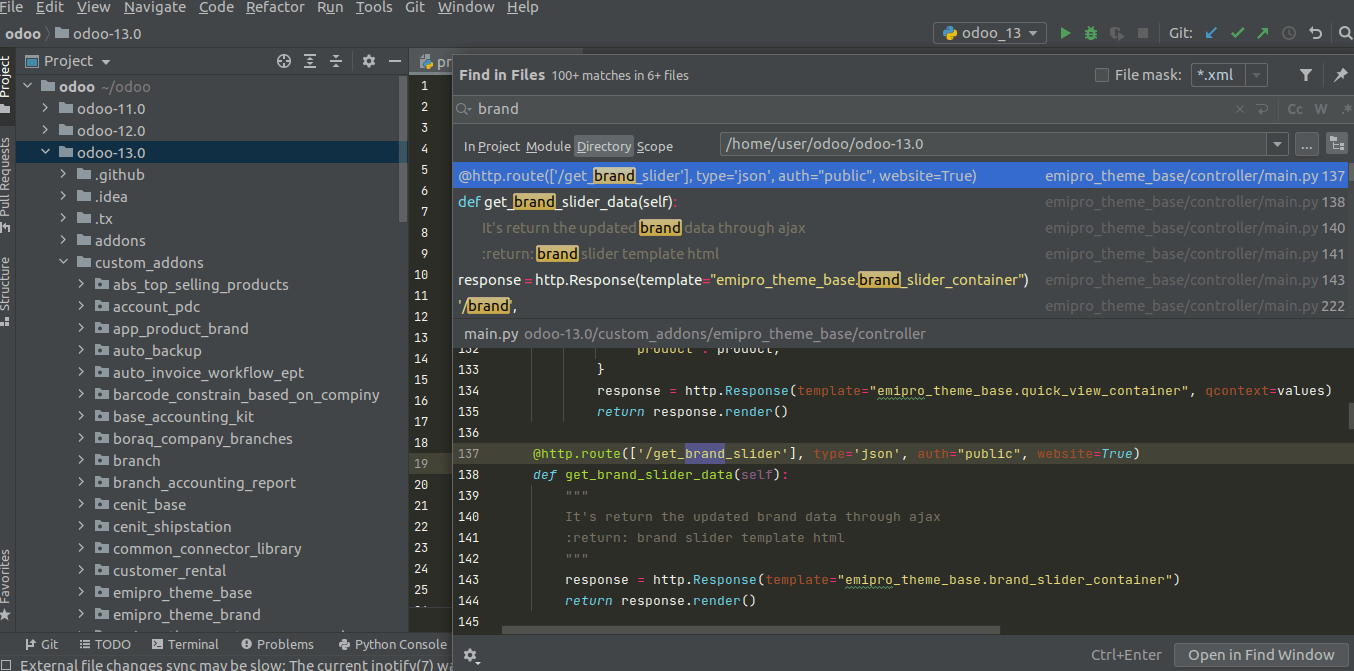Collapse all in the Project panel

coord(336,61)
